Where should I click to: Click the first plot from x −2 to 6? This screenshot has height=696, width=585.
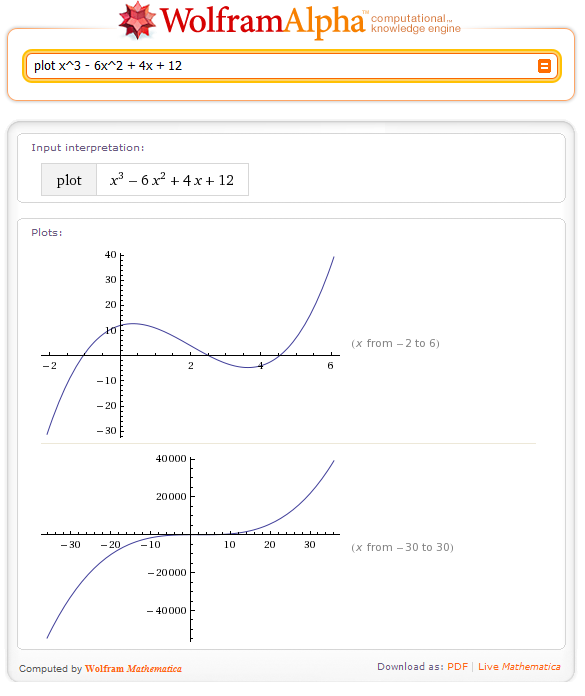(x=190, y=344)
